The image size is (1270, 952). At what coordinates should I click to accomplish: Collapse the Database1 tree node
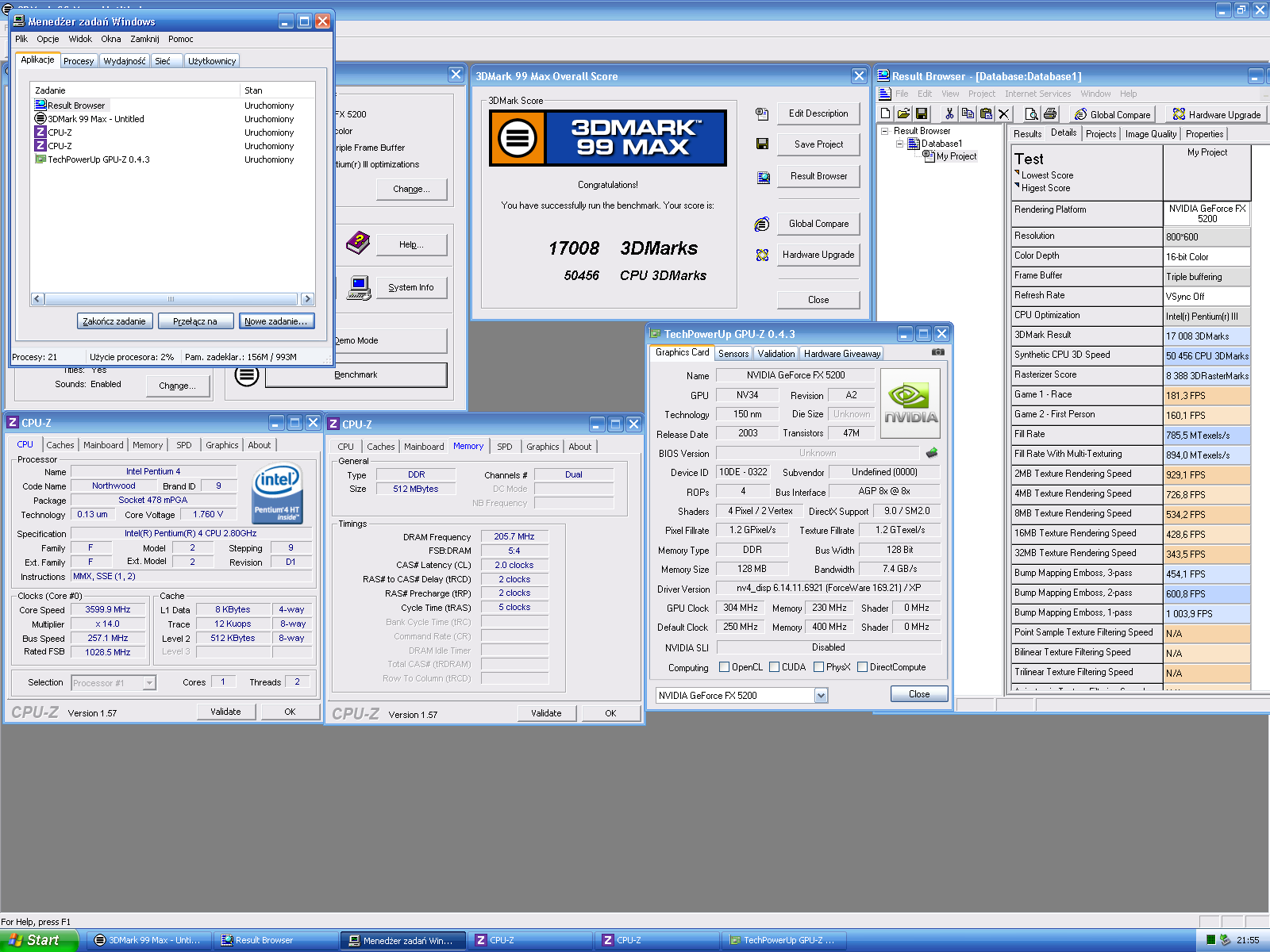click(899, 144)
